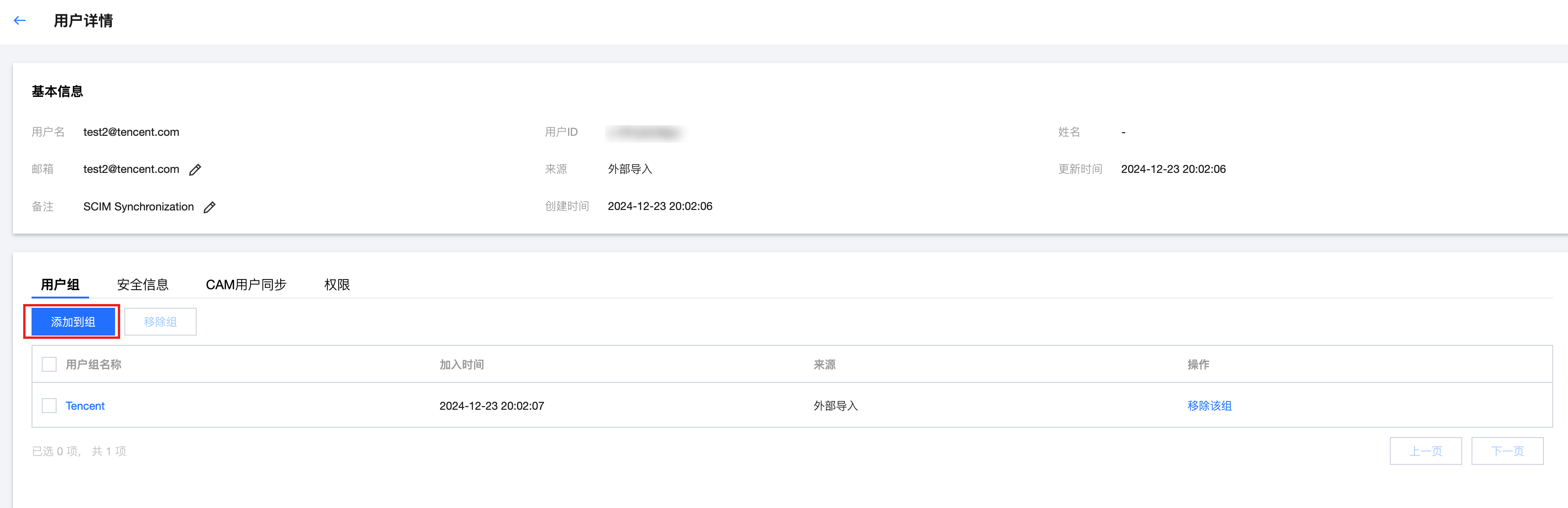1568x508 pixels.
Task: Click the blurred 用户ID value
Action: [645, 133]
